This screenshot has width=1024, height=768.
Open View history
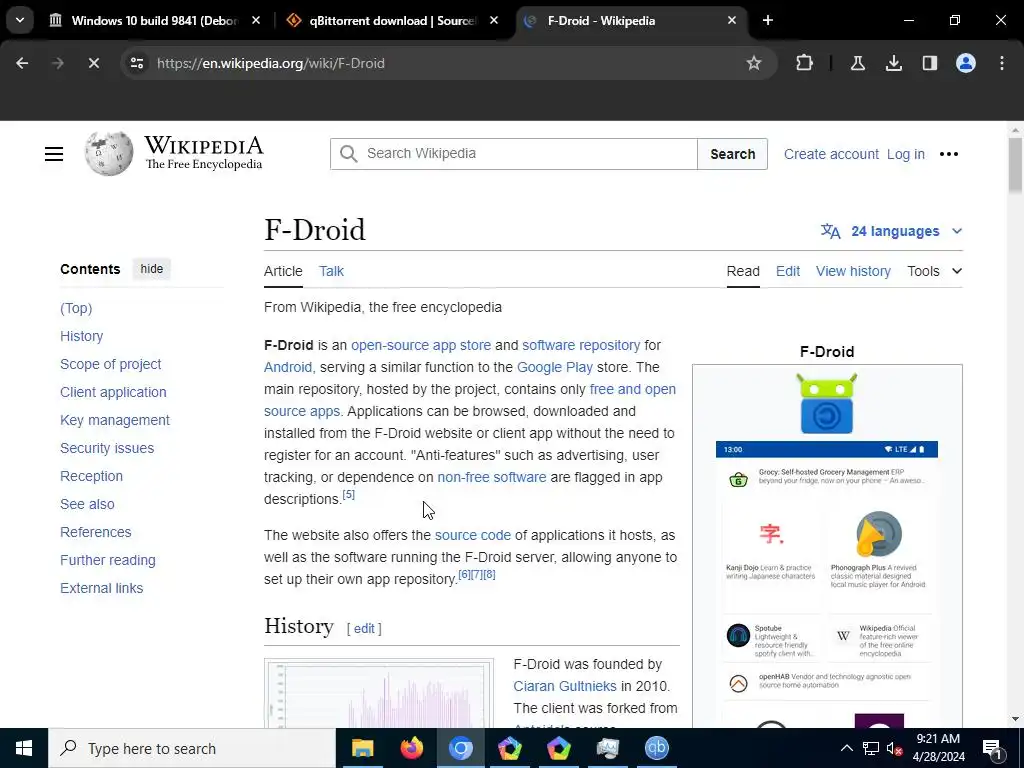pos(853,271)
